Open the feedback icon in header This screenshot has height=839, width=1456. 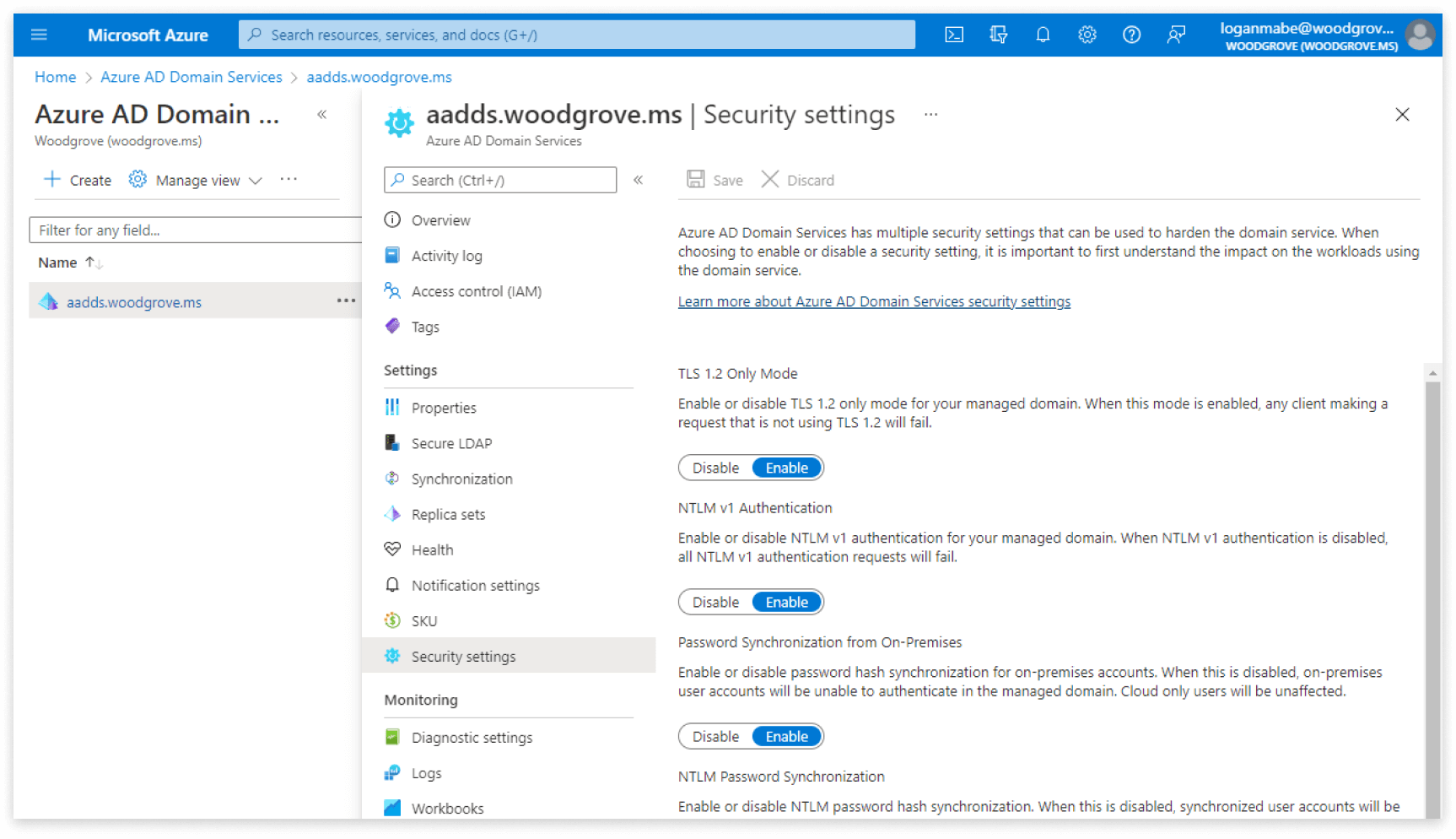[x=1176, y=35]
